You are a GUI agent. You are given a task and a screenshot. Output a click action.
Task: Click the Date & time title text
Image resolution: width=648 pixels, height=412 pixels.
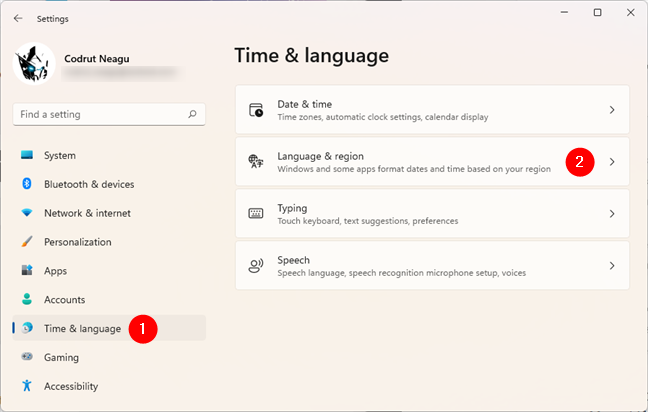click(305, 104)
